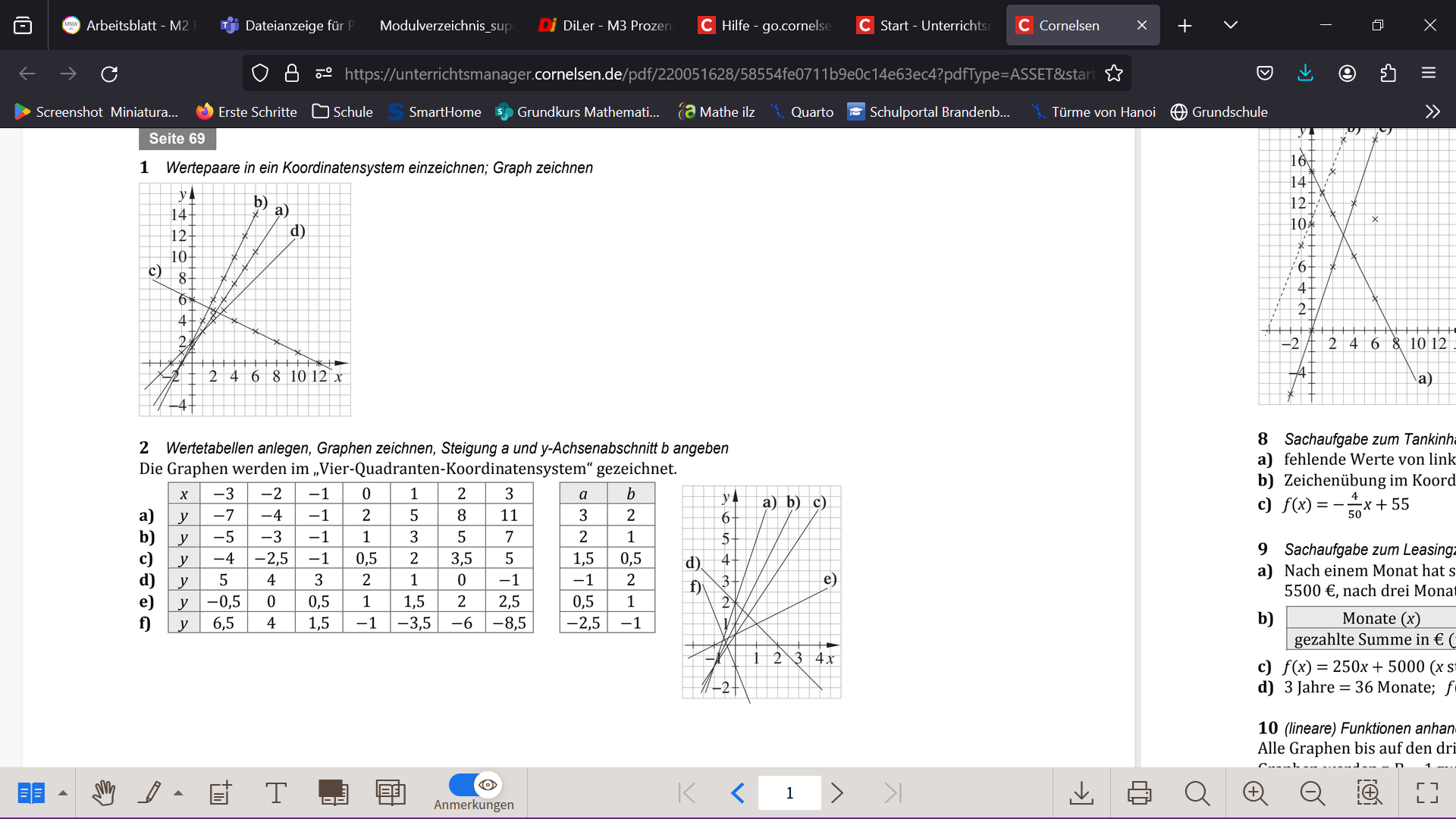Go back to the previous page in browser
The height and width of the screenshot is (819, 1456).
pyautogui.click(x=27, y=74)
